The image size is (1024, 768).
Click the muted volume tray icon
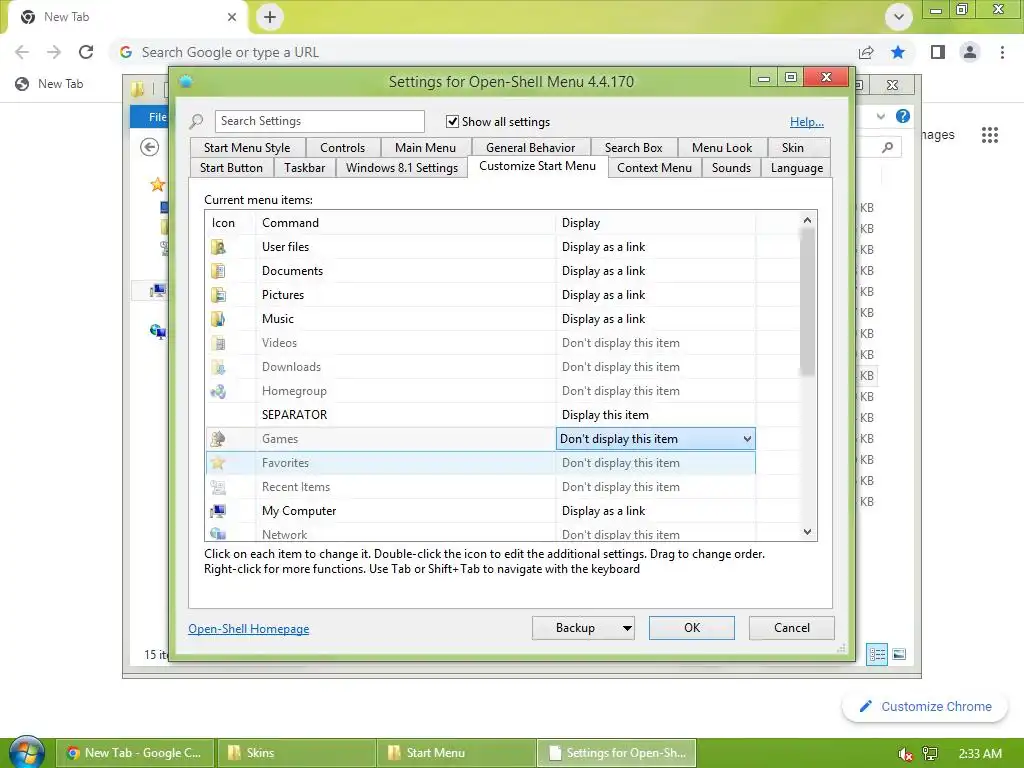click(905, 754)
